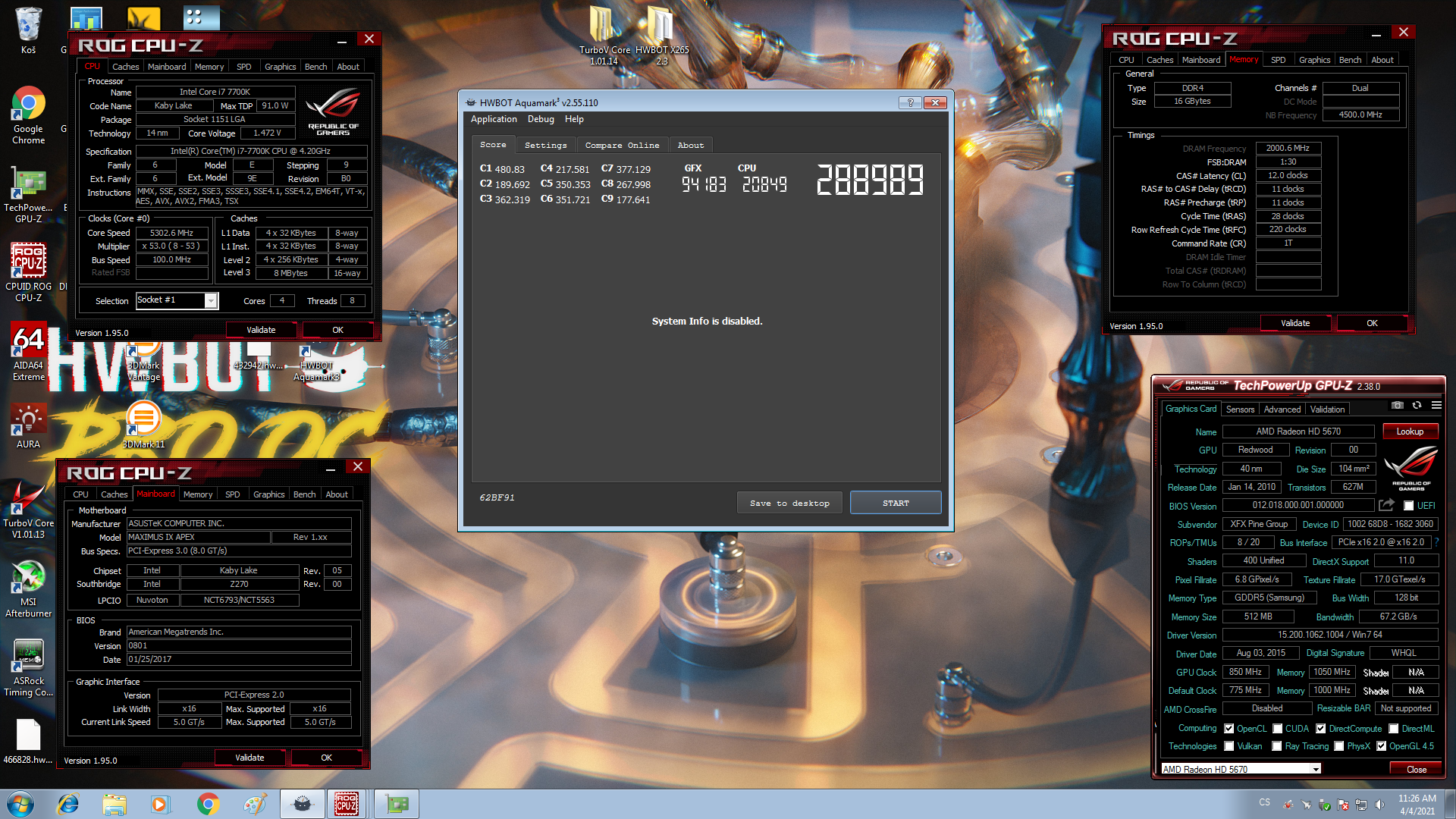Open the Recycle Bin (Koš) icon
This screenshot has height=819, width=1456.
pos(28,30)
